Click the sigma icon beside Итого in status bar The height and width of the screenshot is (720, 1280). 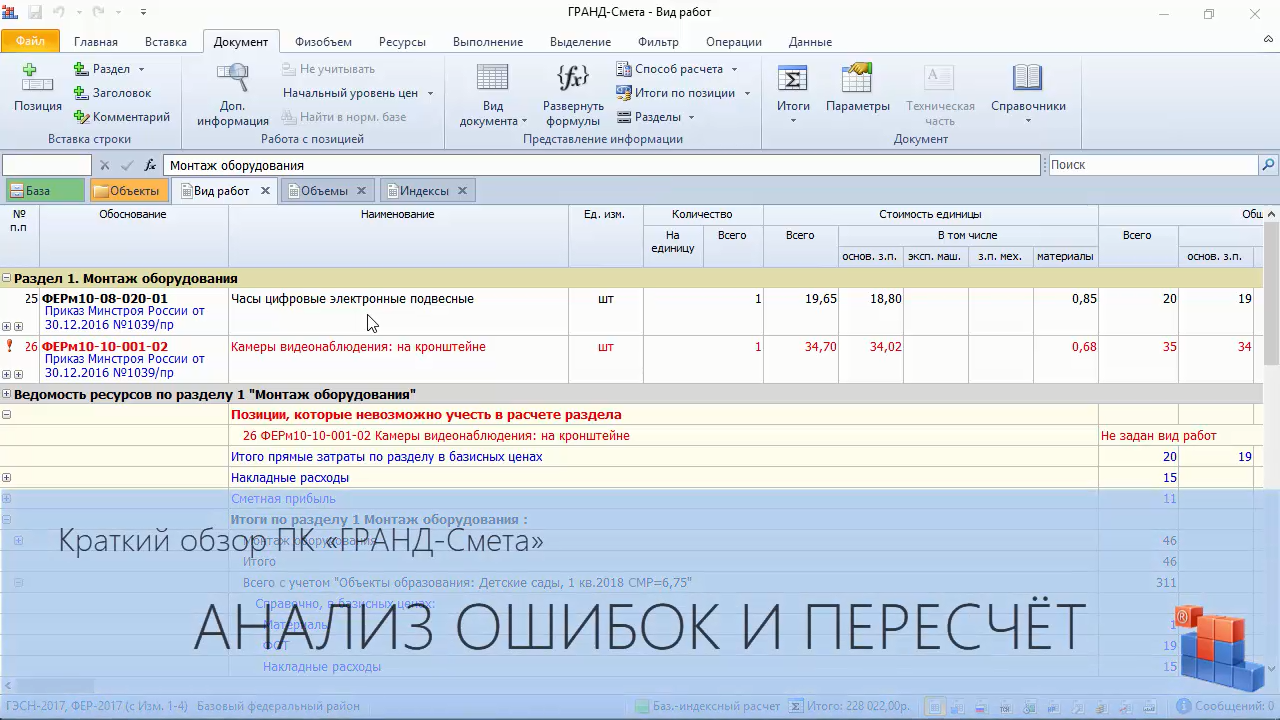(x=795, y=706)
